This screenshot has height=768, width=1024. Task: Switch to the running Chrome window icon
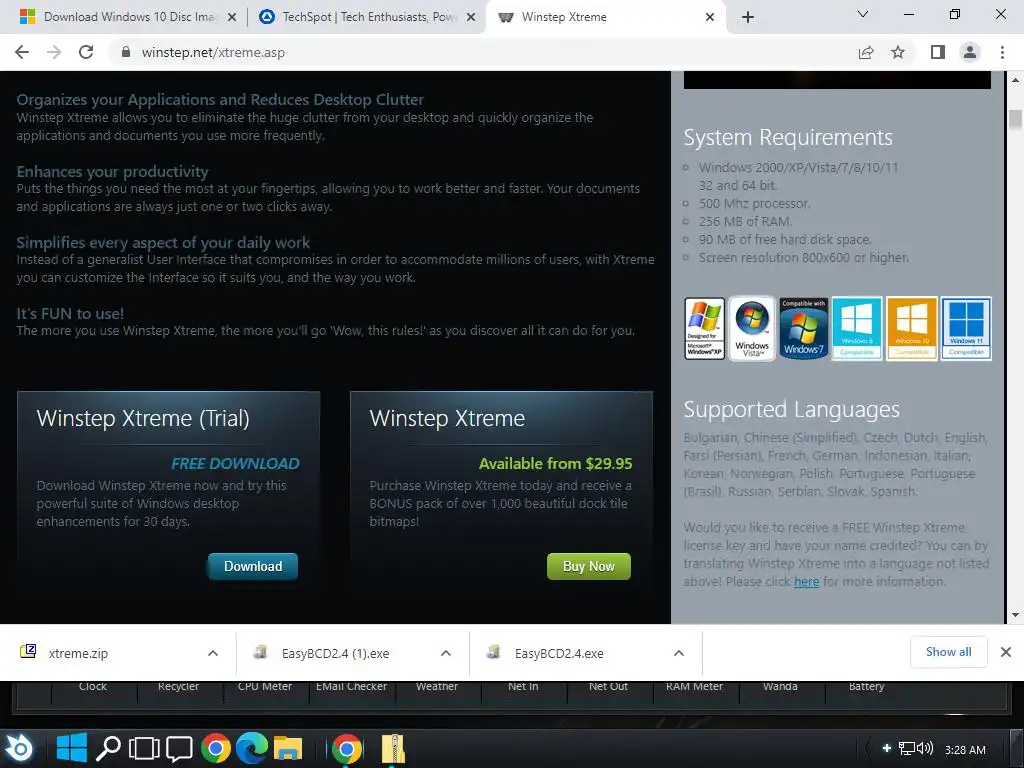pos(347,748)
